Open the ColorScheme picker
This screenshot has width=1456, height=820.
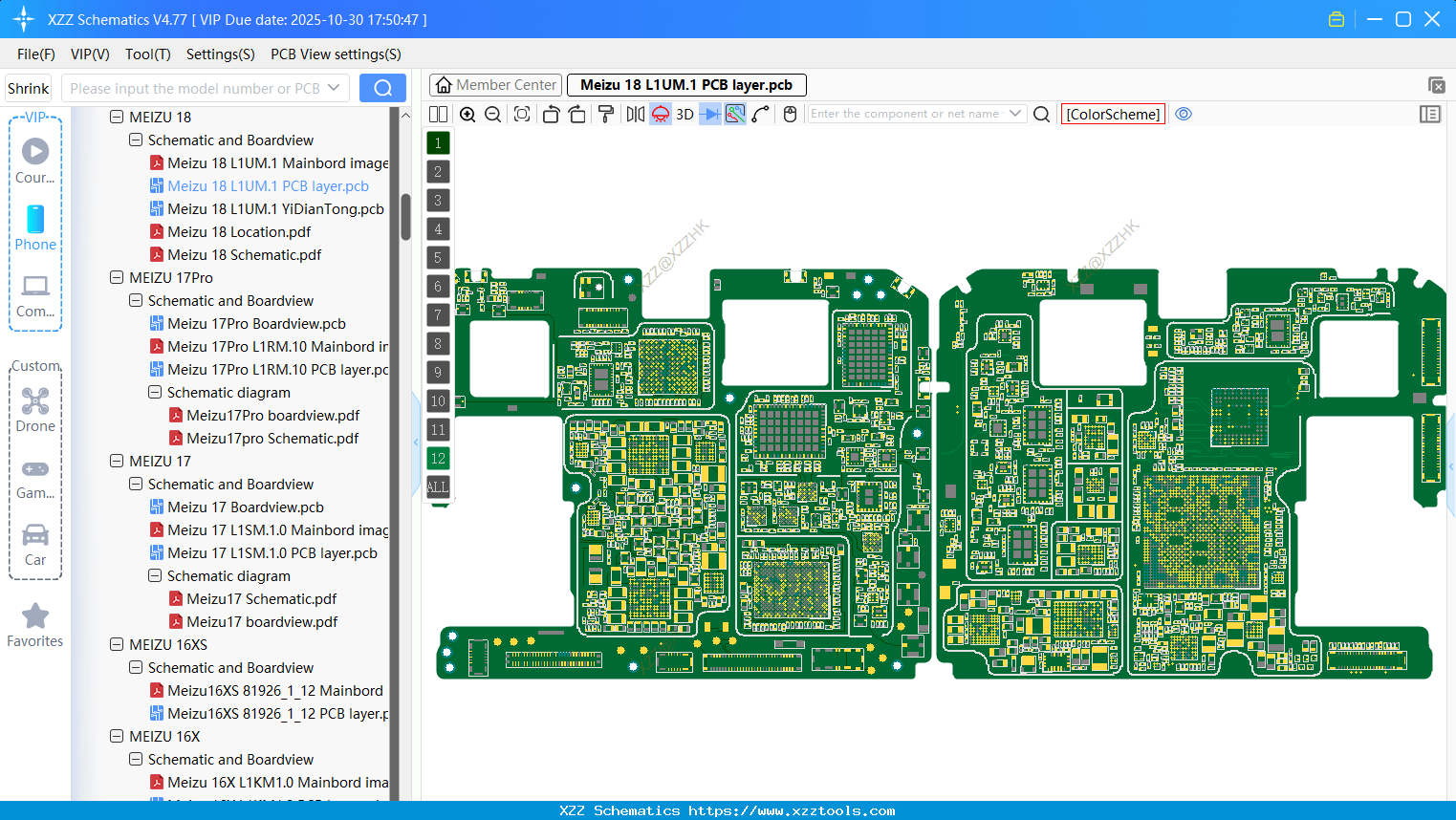1113,114
